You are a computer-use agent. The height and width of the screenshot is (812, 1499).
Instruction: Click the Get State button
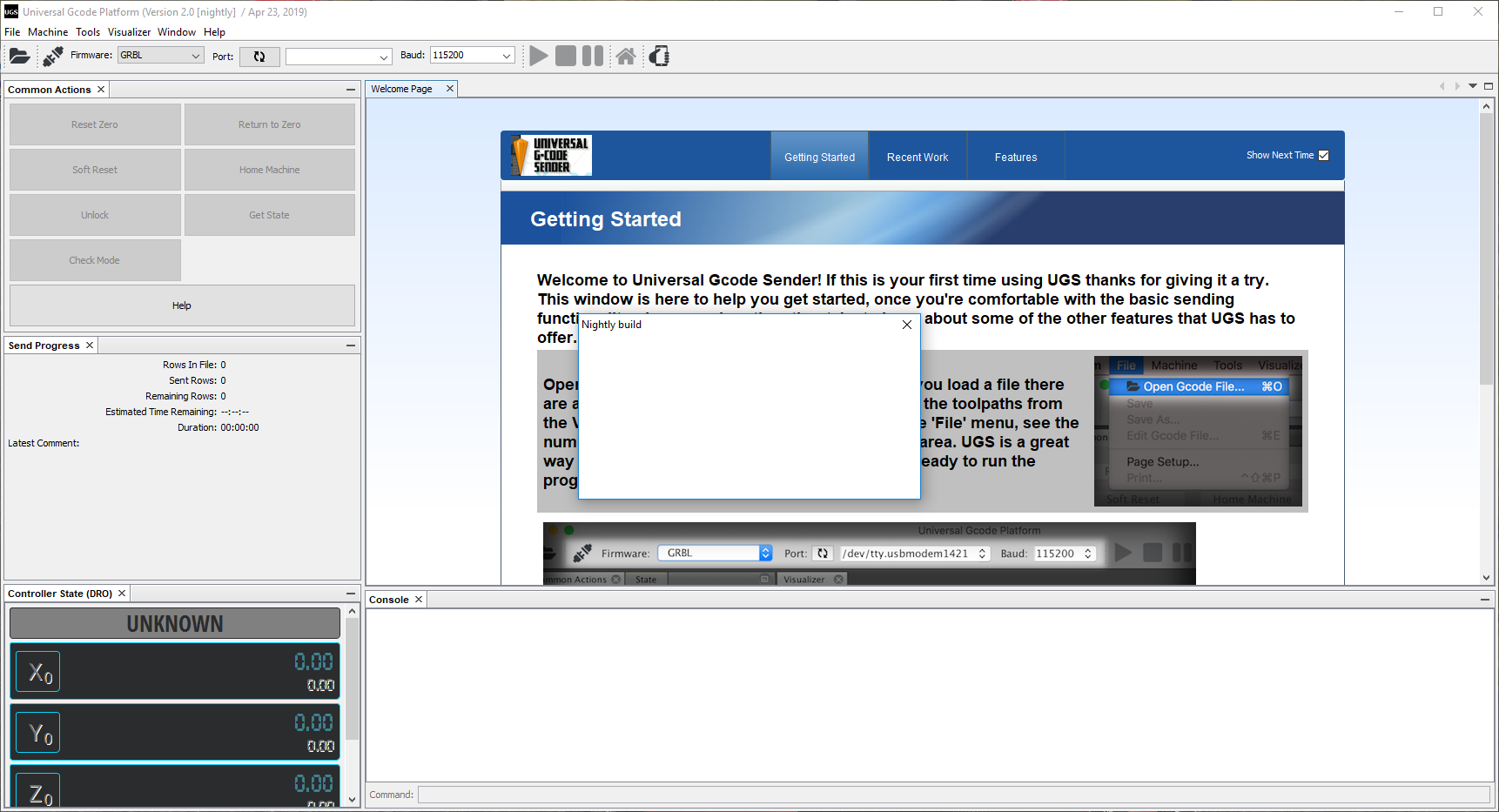coord(270,215)
